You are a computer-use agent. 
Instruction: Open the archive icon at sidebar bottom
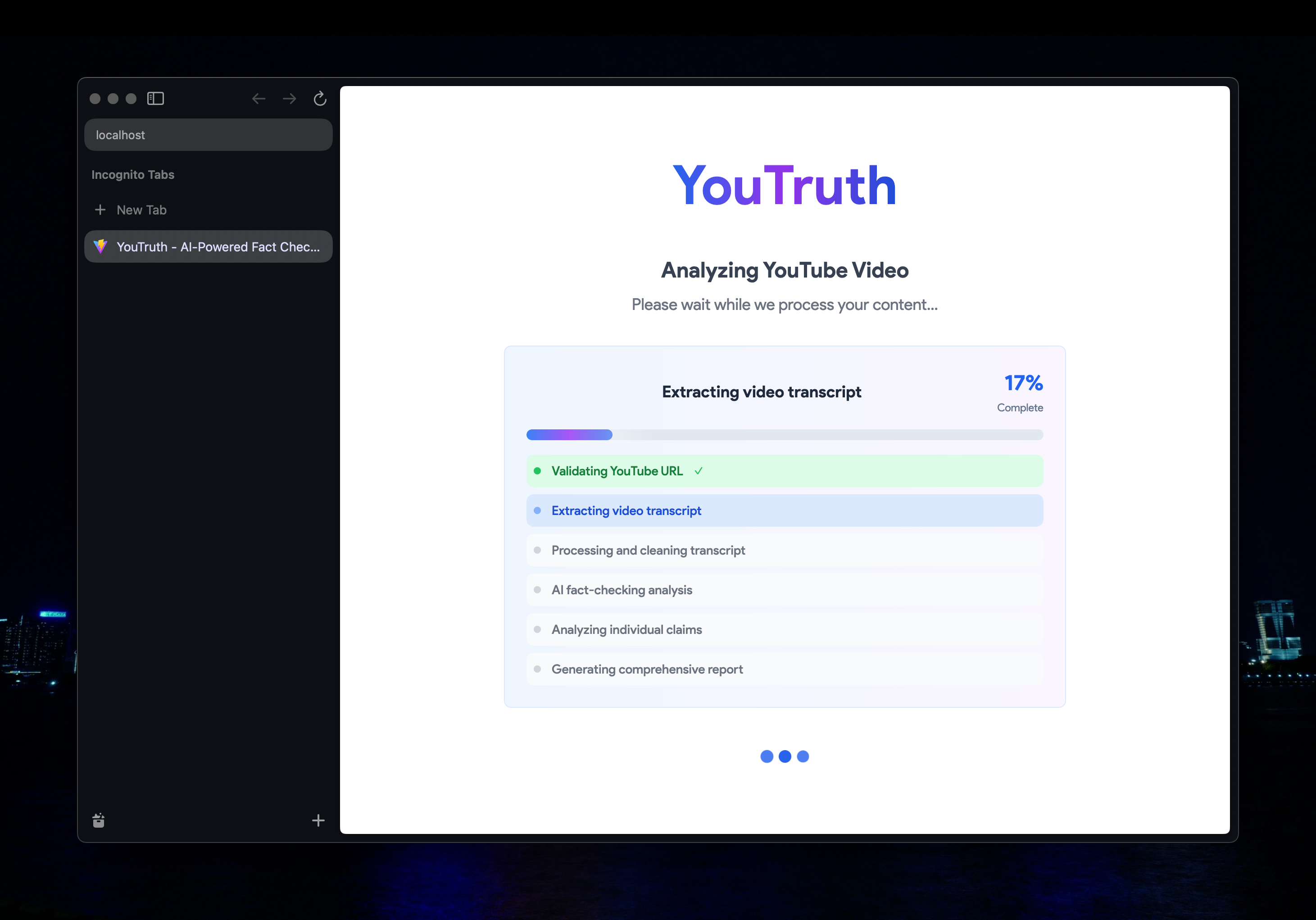tap(99, 820)
